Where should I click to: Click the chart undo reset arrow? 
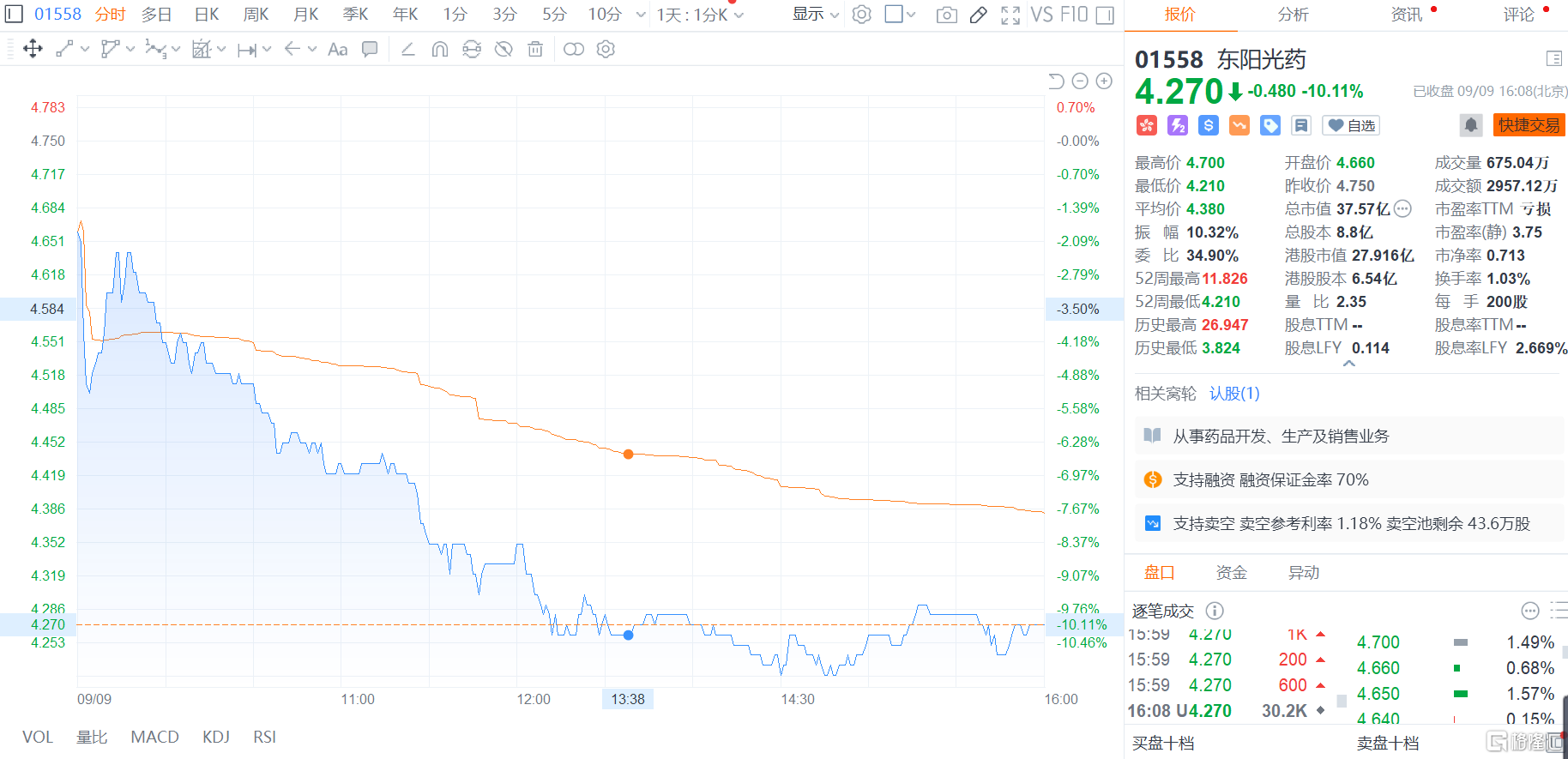pyautogui.click(x=1056, y=81)
